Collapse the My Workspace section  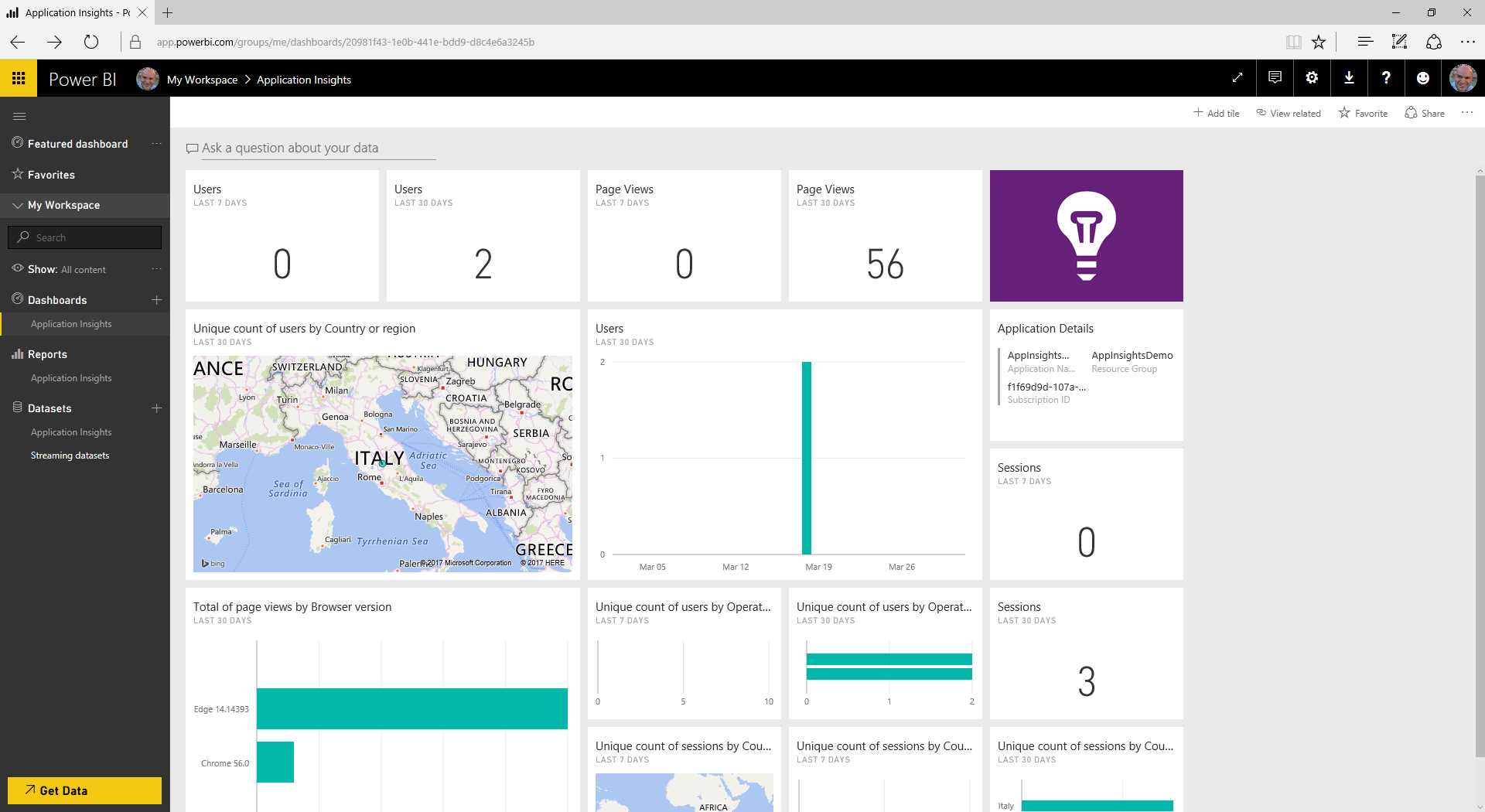click(15, 205)
